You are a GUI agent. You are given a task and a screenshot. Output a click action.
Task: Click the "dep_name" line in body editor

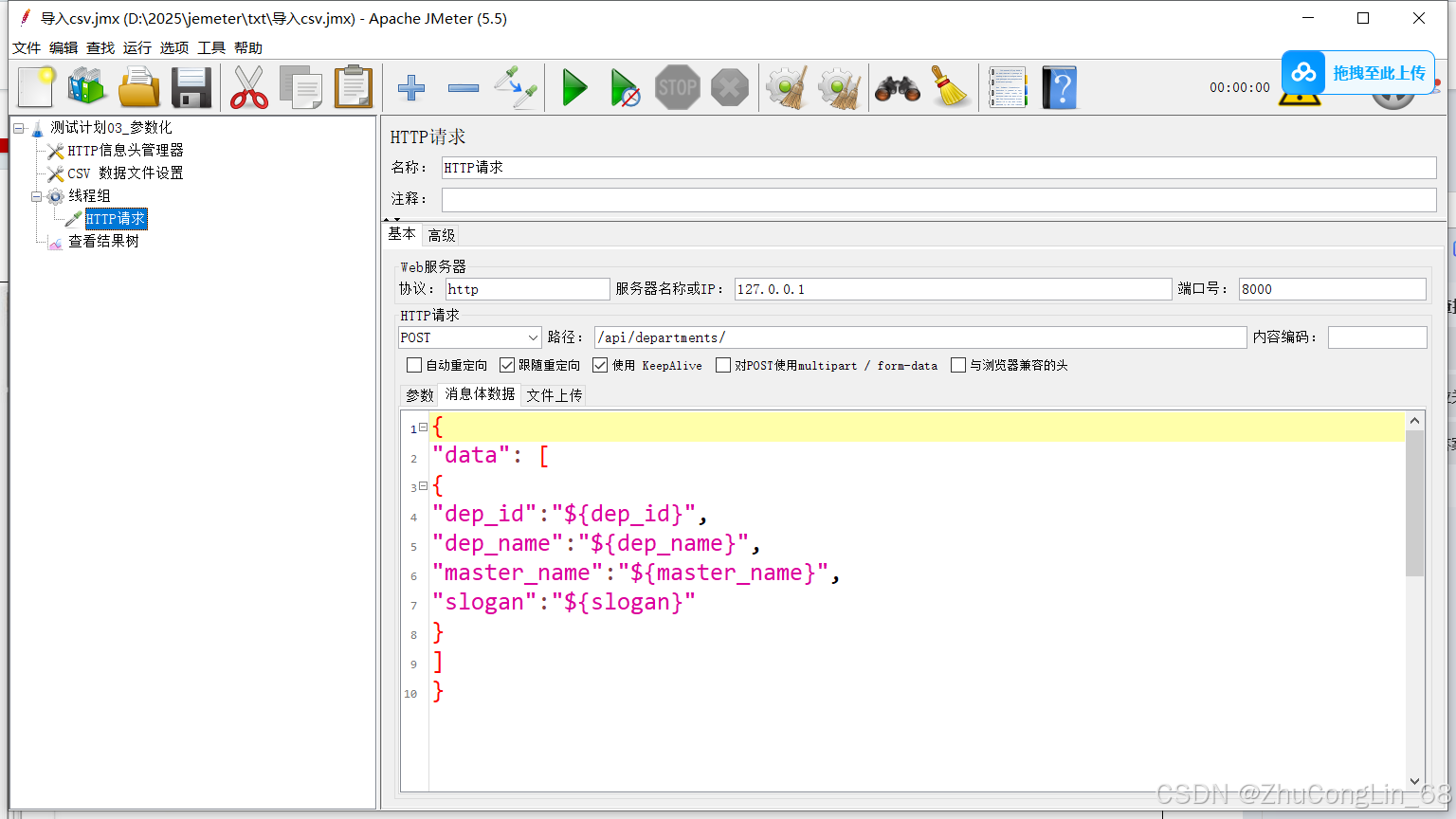tap(596, 544)
